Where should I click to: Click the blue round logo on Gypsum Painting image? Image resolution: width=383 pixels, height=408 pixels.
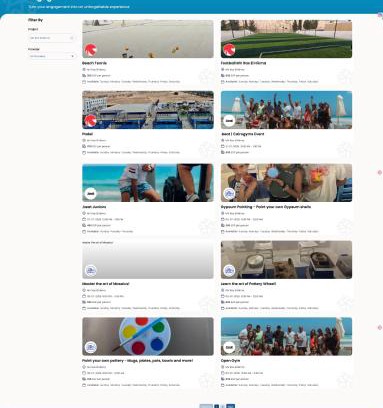pyautogui.click(x=229, y=194)
